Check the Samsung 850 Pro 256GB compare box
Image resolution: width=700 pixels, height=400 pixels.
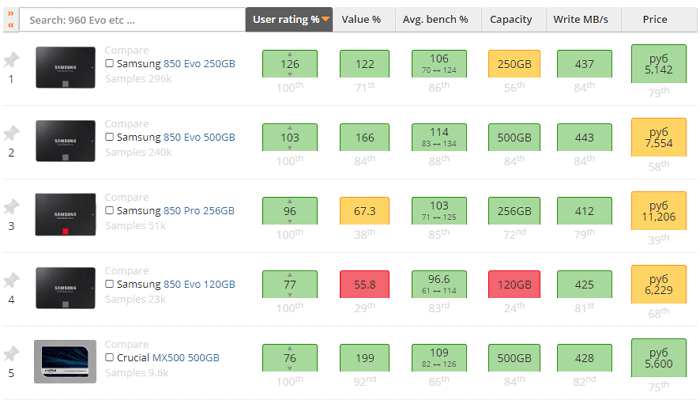[x=110, y=211]
